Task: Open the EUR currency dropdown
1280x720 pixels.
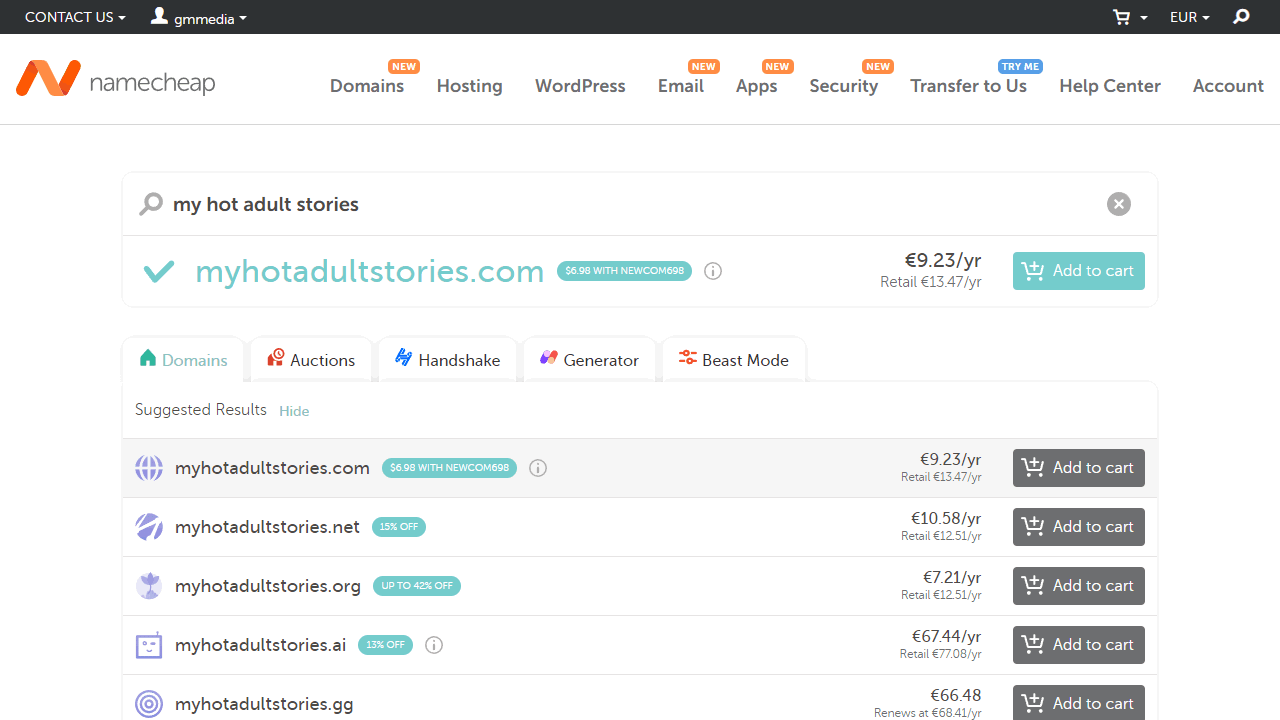Action: [1190, 17]
